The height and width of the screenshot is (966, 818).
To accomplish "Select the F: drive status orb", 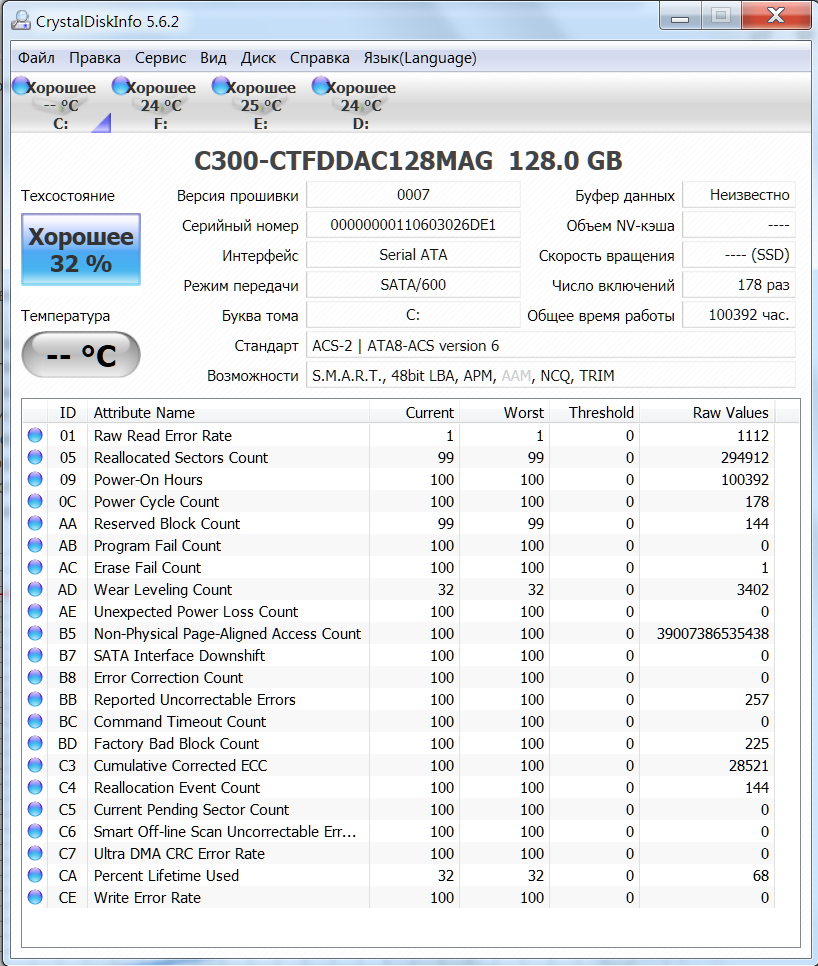I will pos(121,87).
